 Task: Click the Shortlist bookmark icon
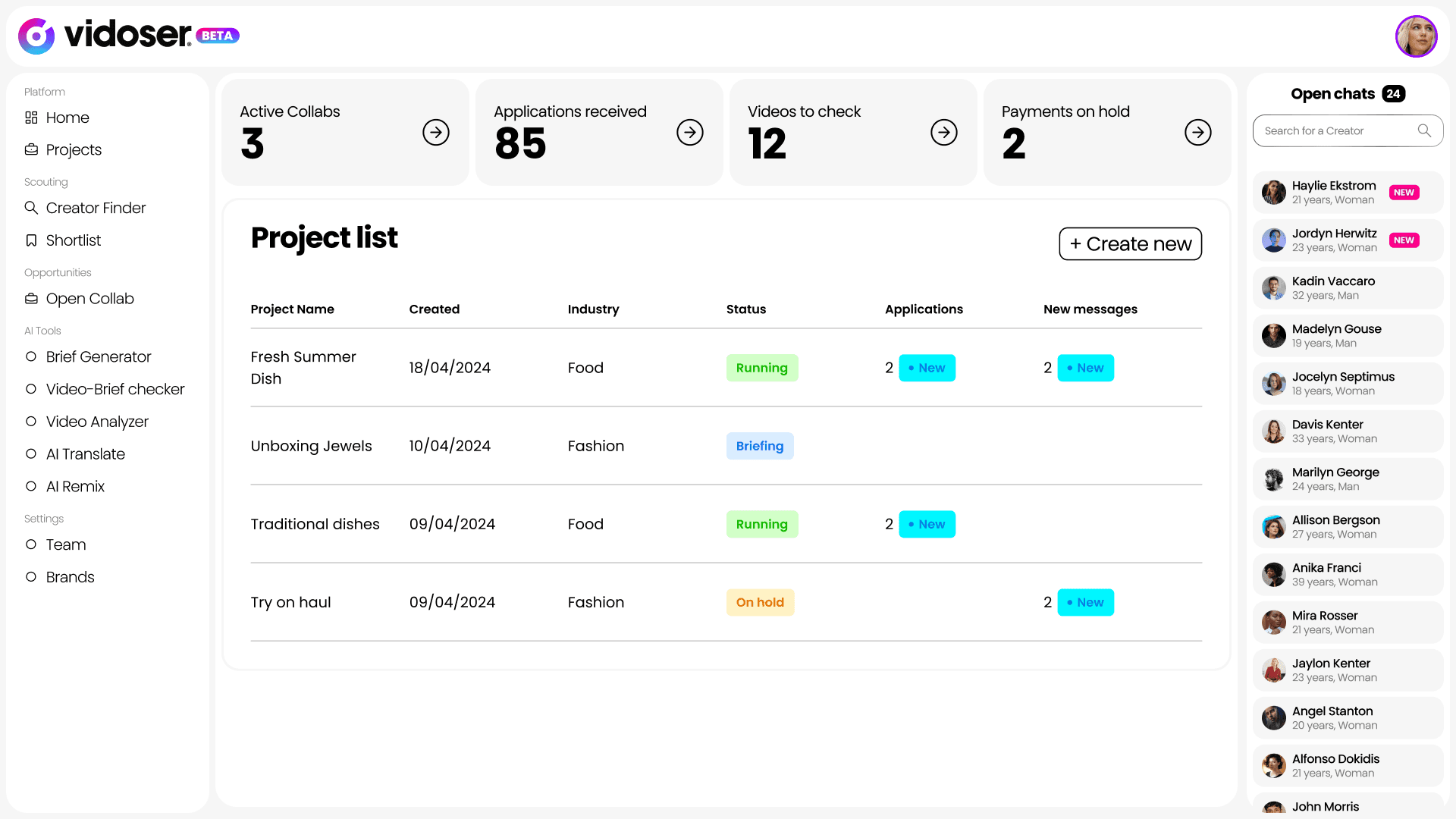(x=31, y=240)
